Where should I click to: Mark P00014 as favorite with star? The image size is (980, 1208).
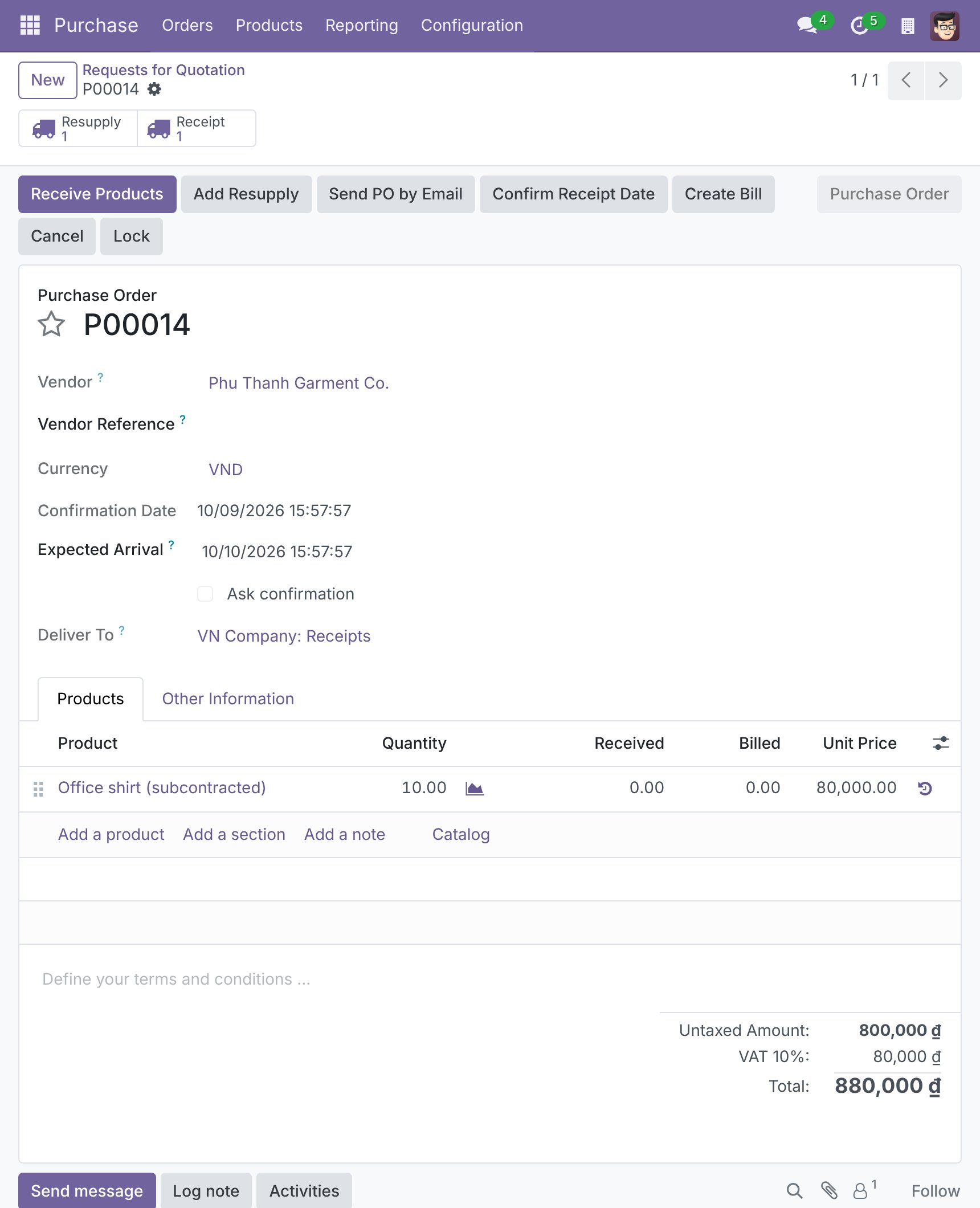pos(51,324)
